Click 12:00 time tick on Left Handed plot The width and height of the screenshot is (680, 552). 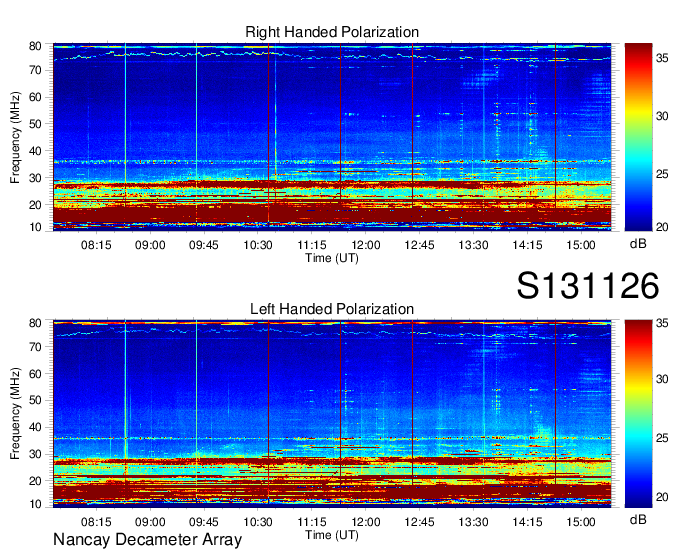point(366,522)
